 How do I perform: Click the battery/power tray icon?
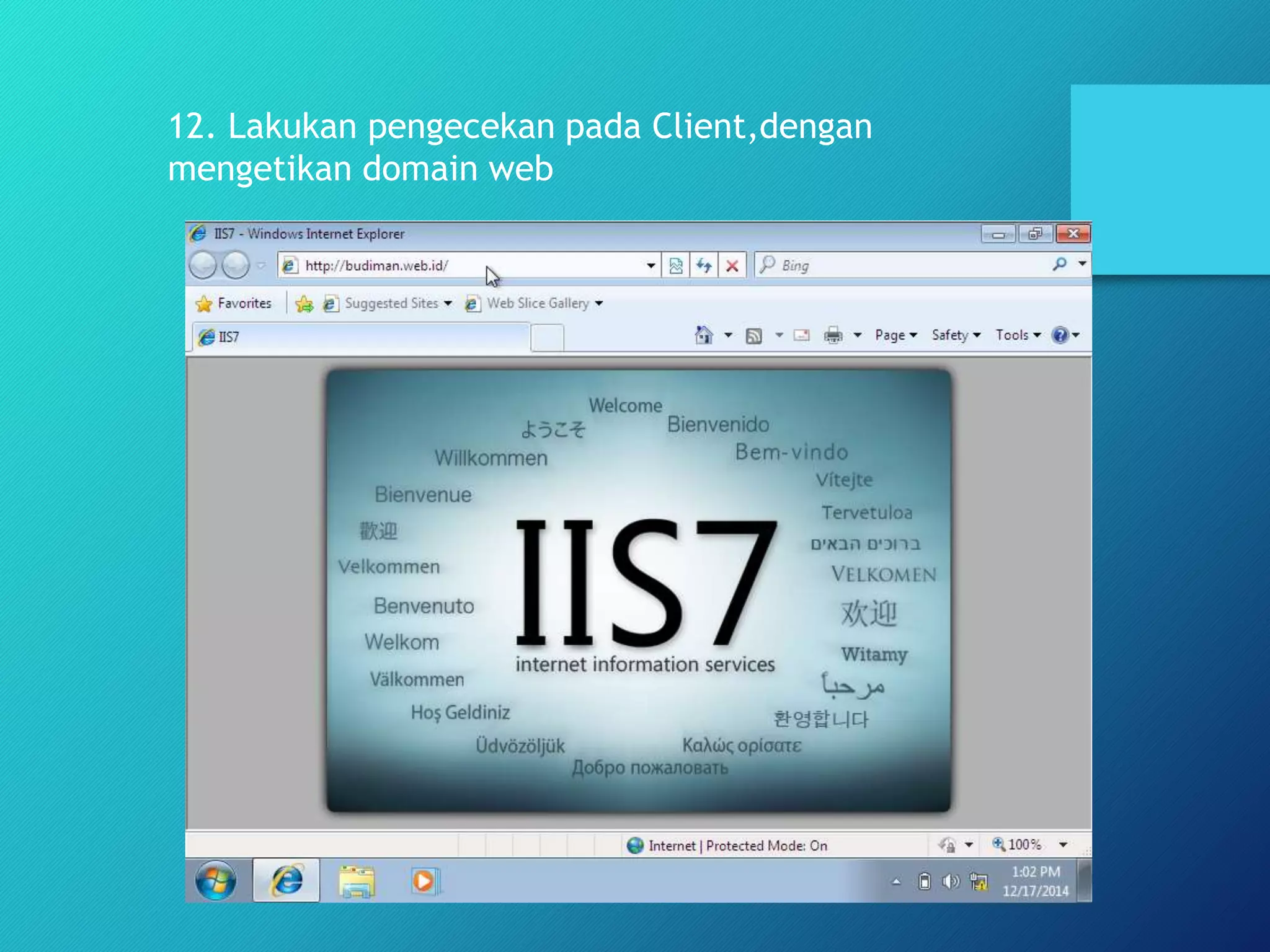925,881
